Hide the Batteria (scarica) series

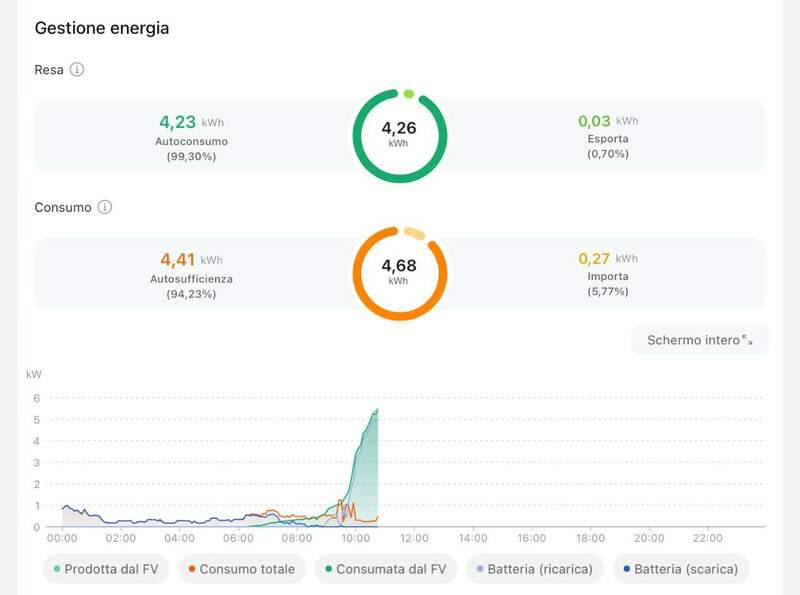pos(680,569)
